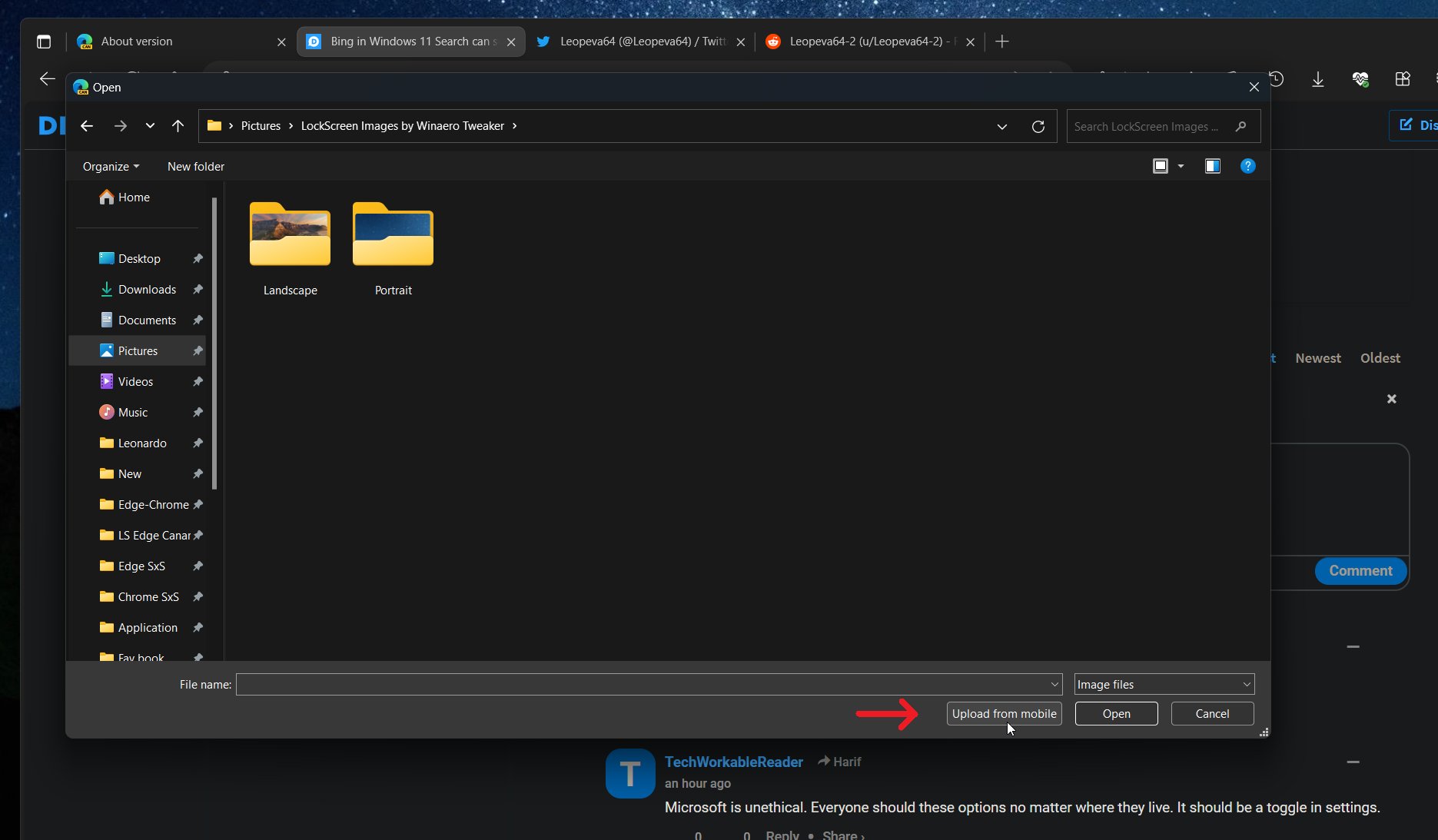This screenshot has height=840, width=1438.
Task: Collapse TechWorkableReader comment with minus icon
Action: coord(1353,762)
